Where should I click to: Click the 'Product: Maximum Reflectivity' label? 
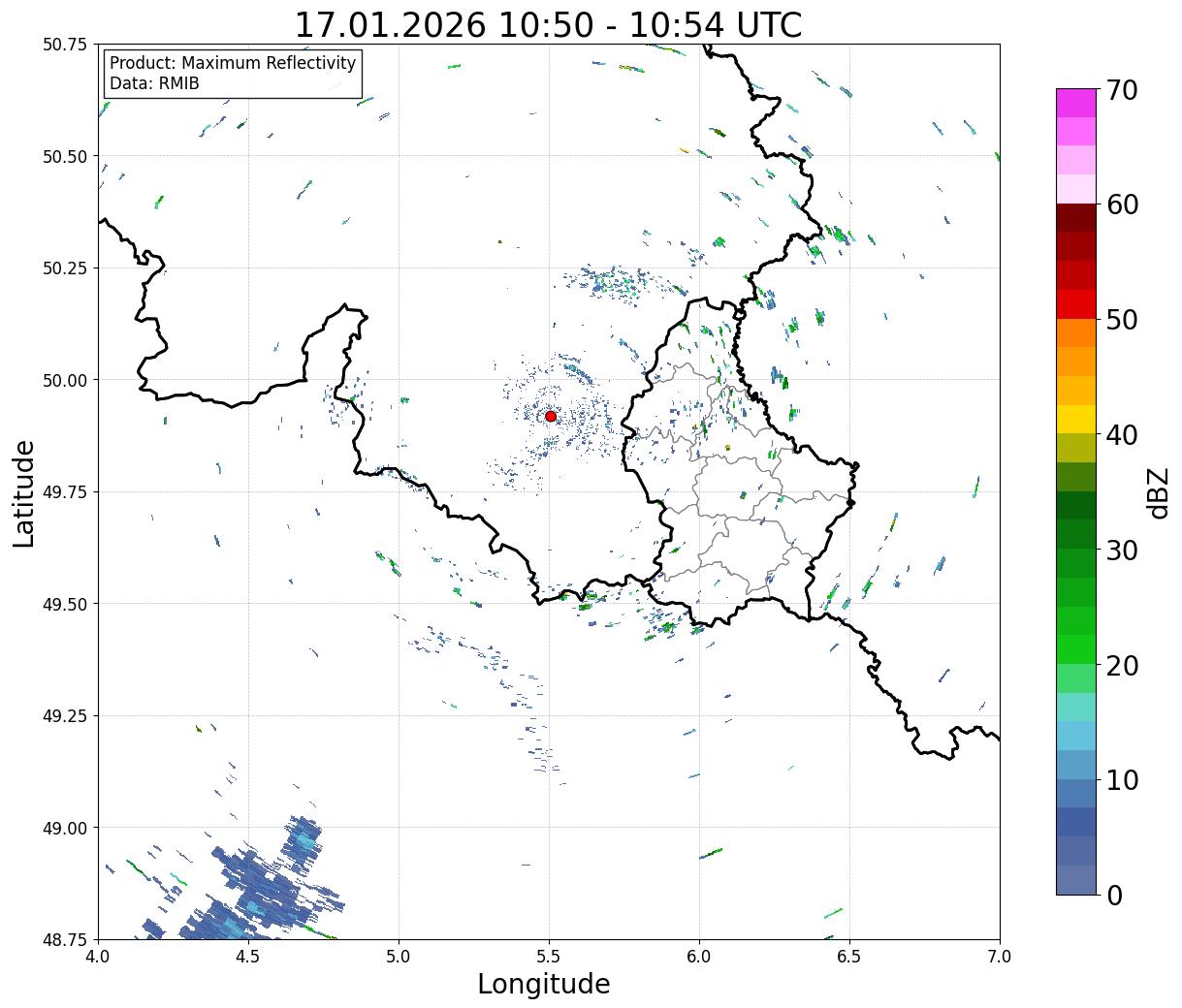233,63
